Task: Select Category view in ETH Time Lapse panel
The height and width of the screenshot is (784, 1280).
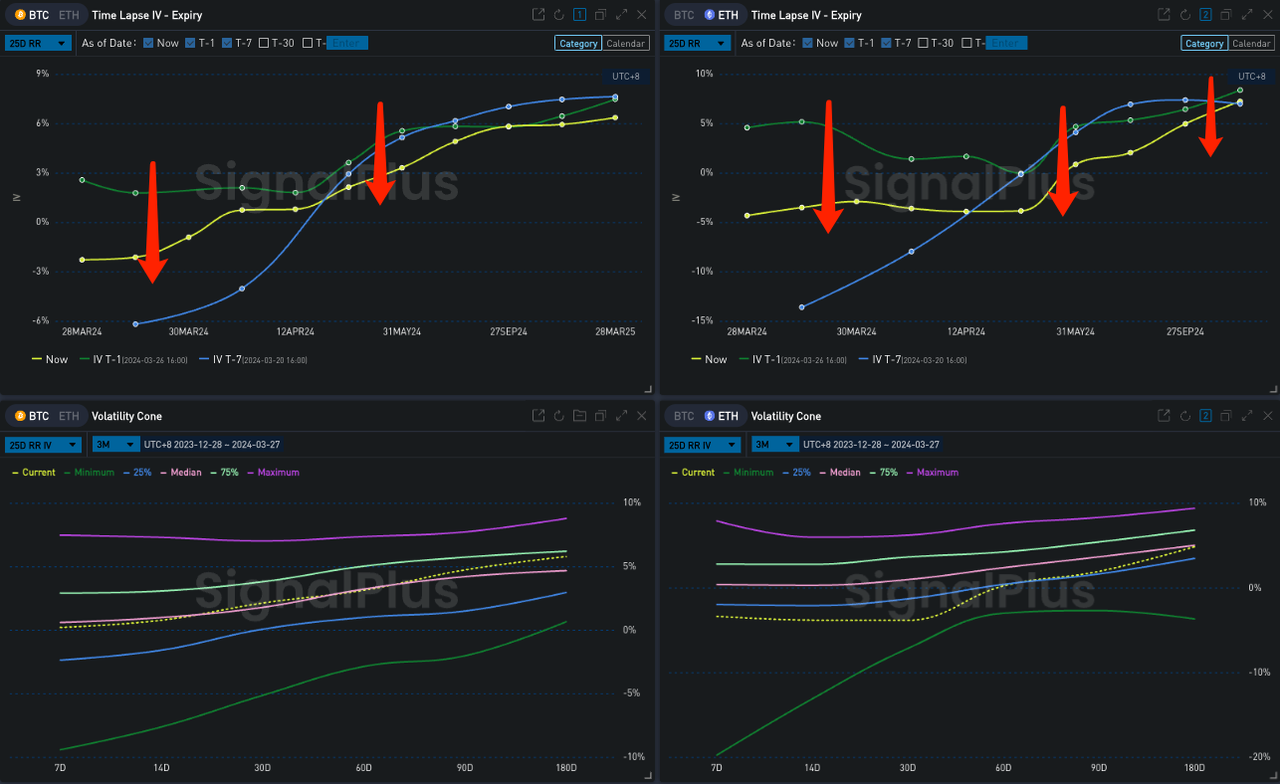Action: pyautogui.click(x=1204, y=43)
